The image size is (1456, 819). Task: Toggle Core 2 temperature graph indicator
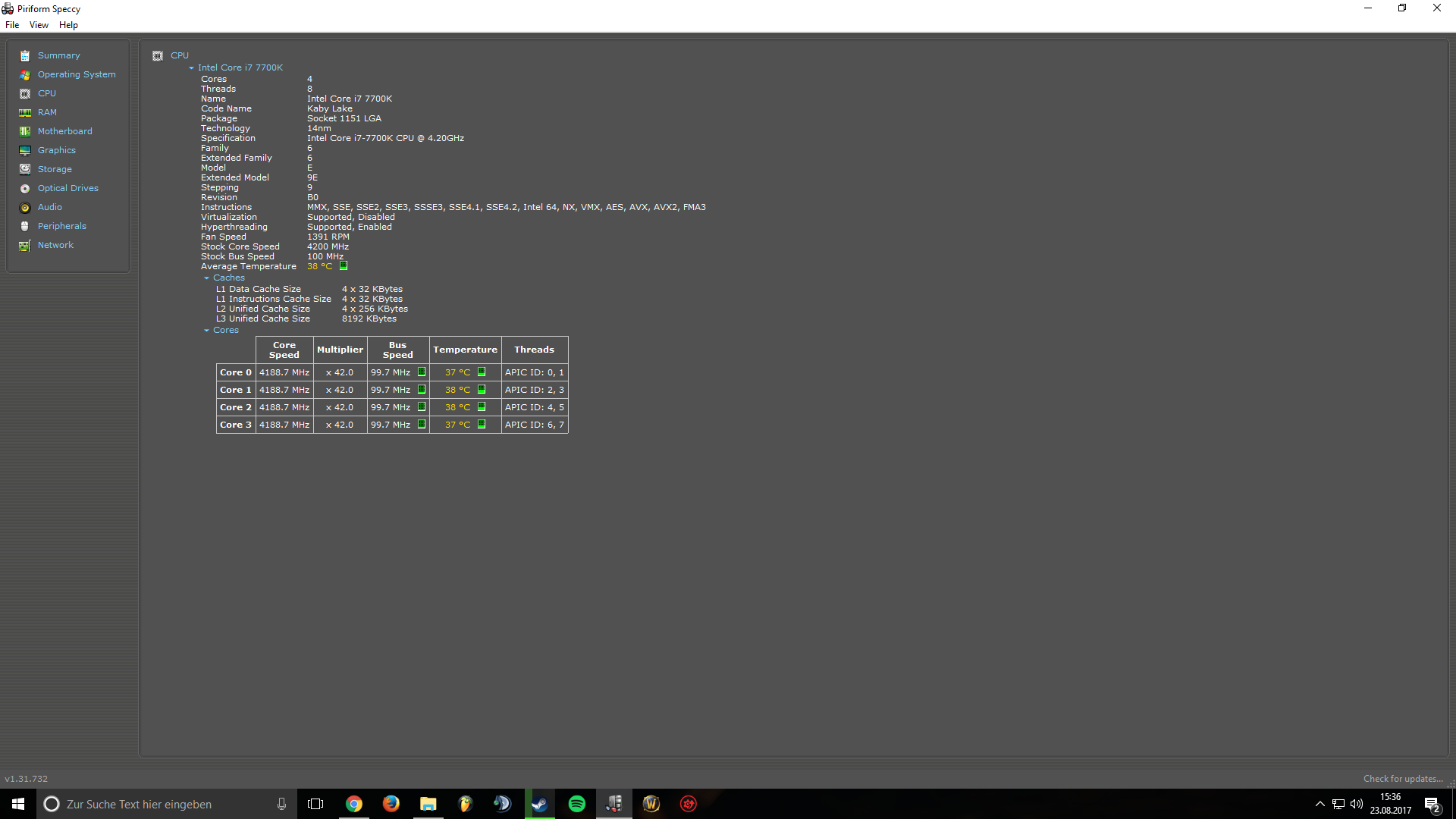point(482,407)
